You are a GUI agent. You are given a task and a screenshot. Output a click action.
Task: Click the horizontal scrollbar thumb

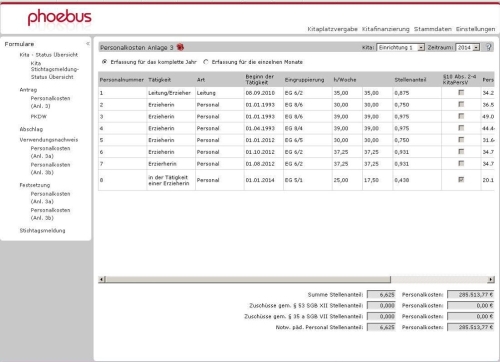pos(248,279)
